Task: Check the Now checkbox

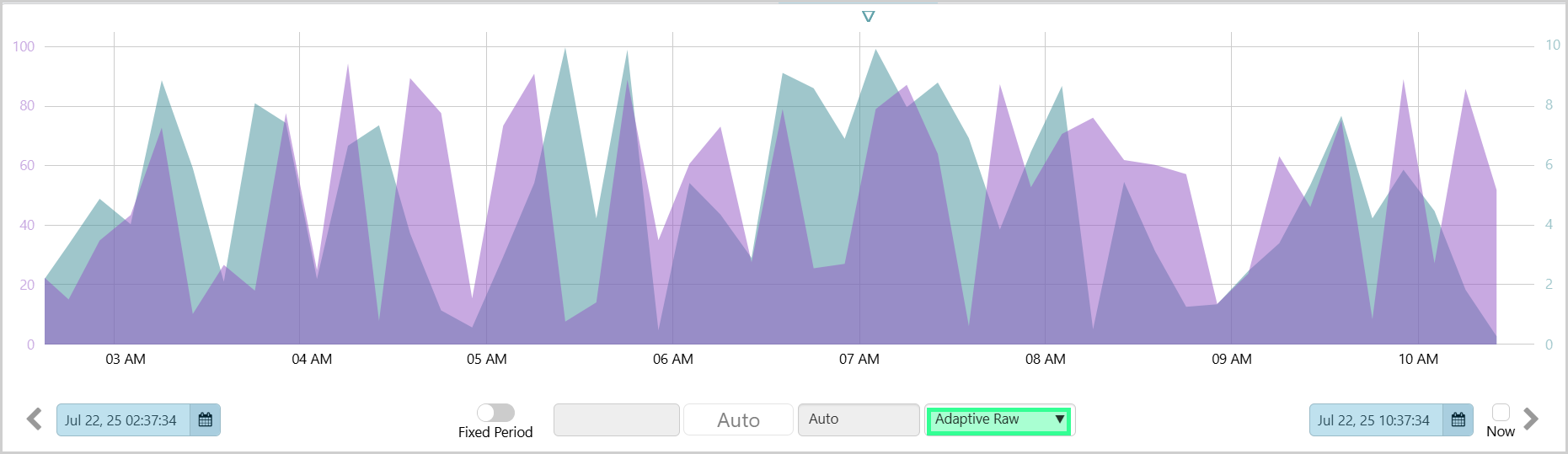Action: click(1501, 412)
